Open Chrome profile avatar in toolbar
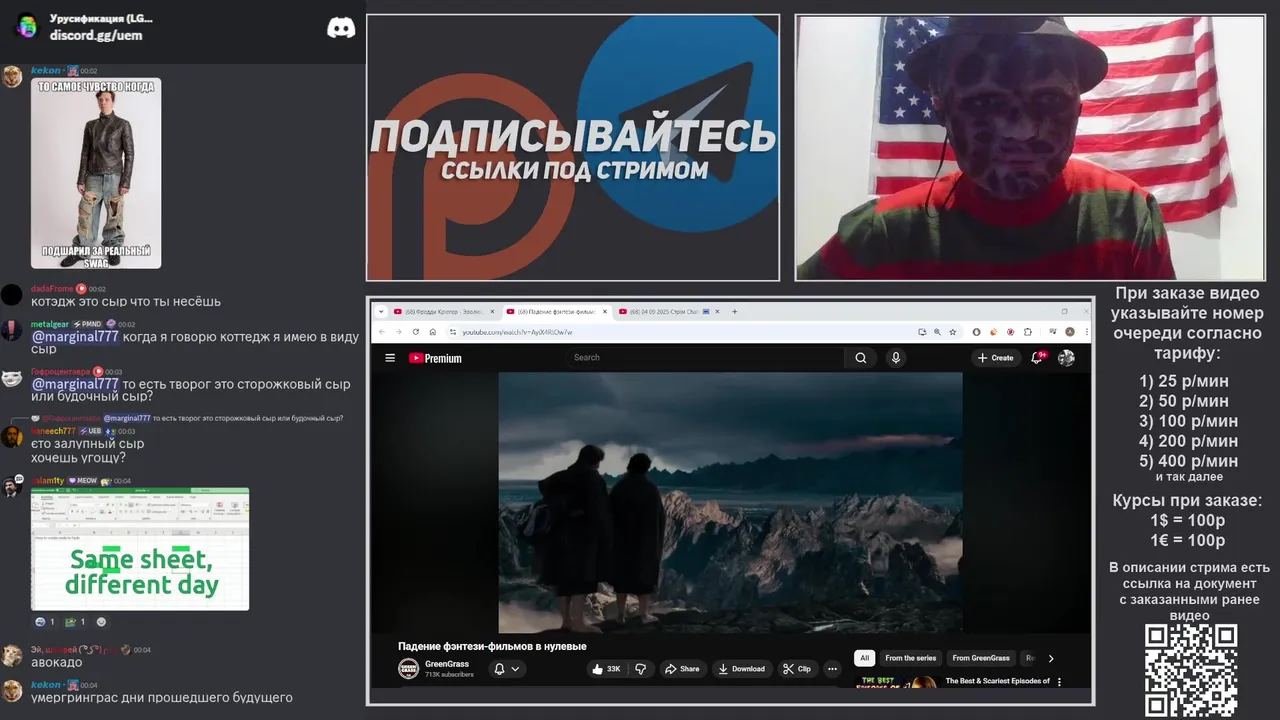Viewport: 1280px width, 720px height. pos(1070,331)
